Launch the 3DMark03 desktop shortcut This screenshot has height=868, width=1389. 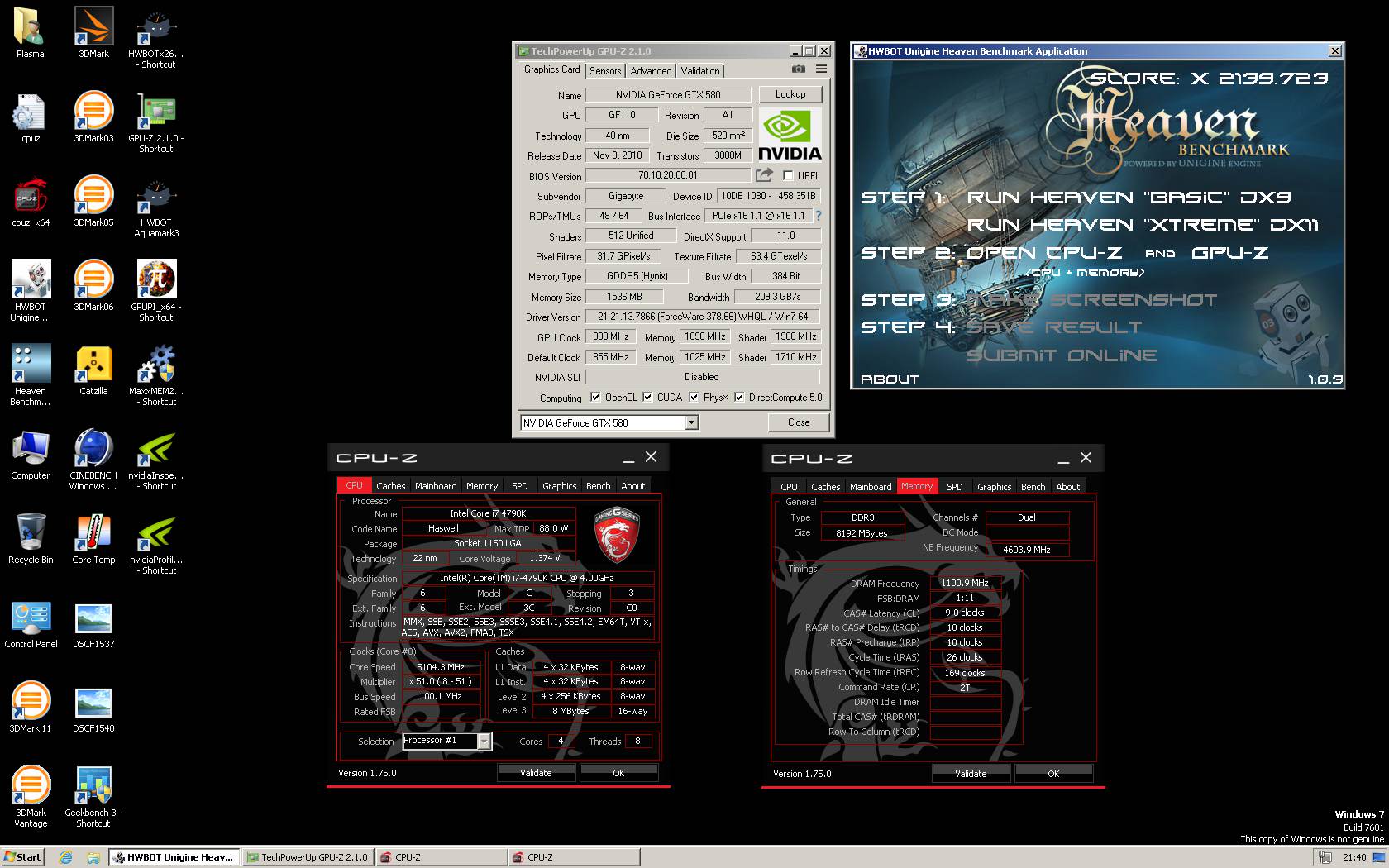click(x=93, y=118)
